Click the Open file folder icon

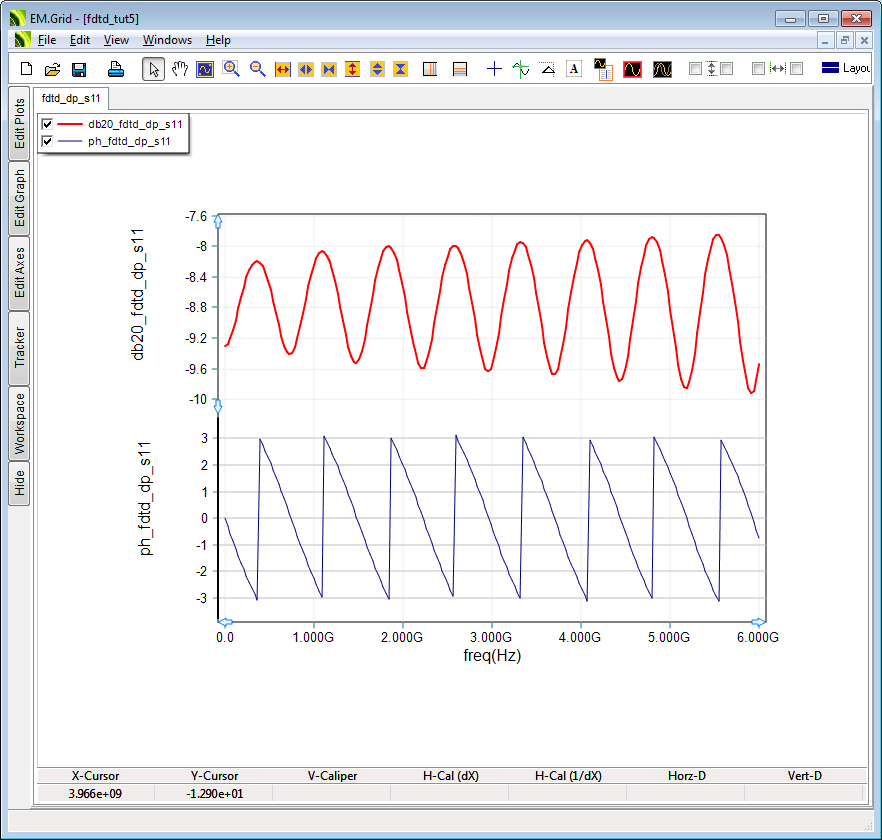53,69
